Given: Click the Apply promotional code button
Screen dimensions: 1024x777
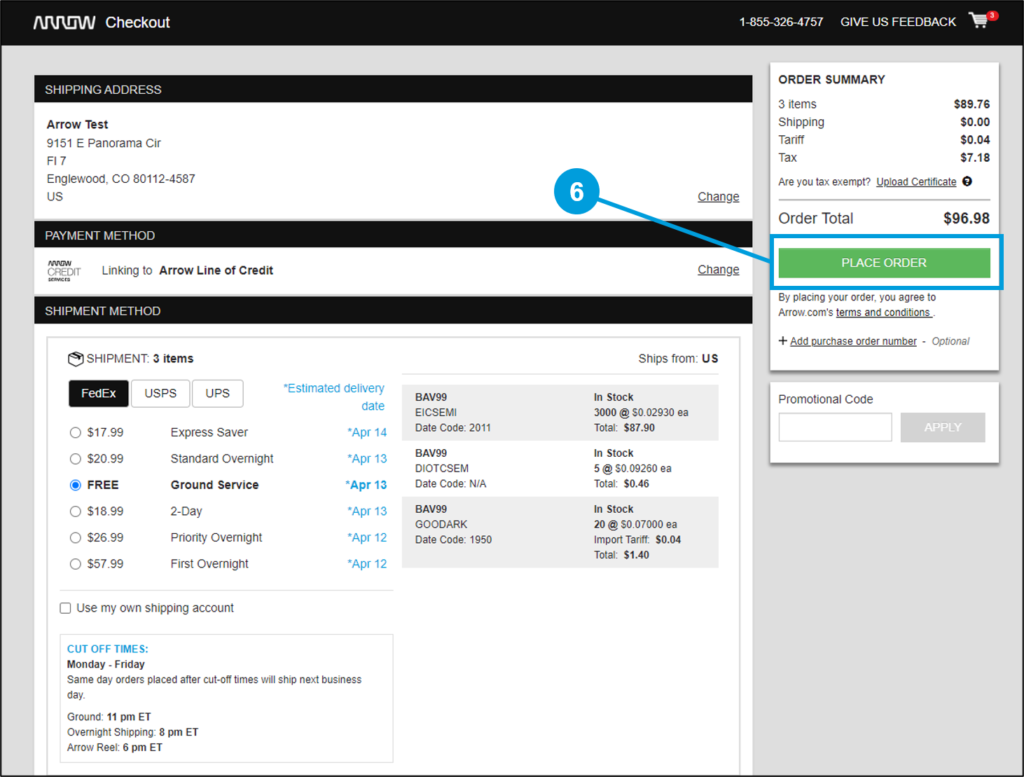Looking at the screenshot, I should 942,427.
